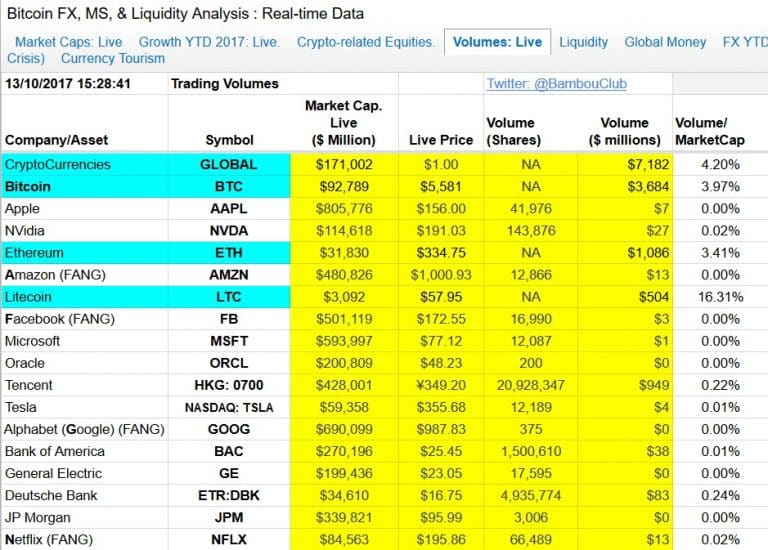The height and width of the screenshot is (550, 768).
Task: Select the Facebook (FANG) row label
Action: [60, 319]
